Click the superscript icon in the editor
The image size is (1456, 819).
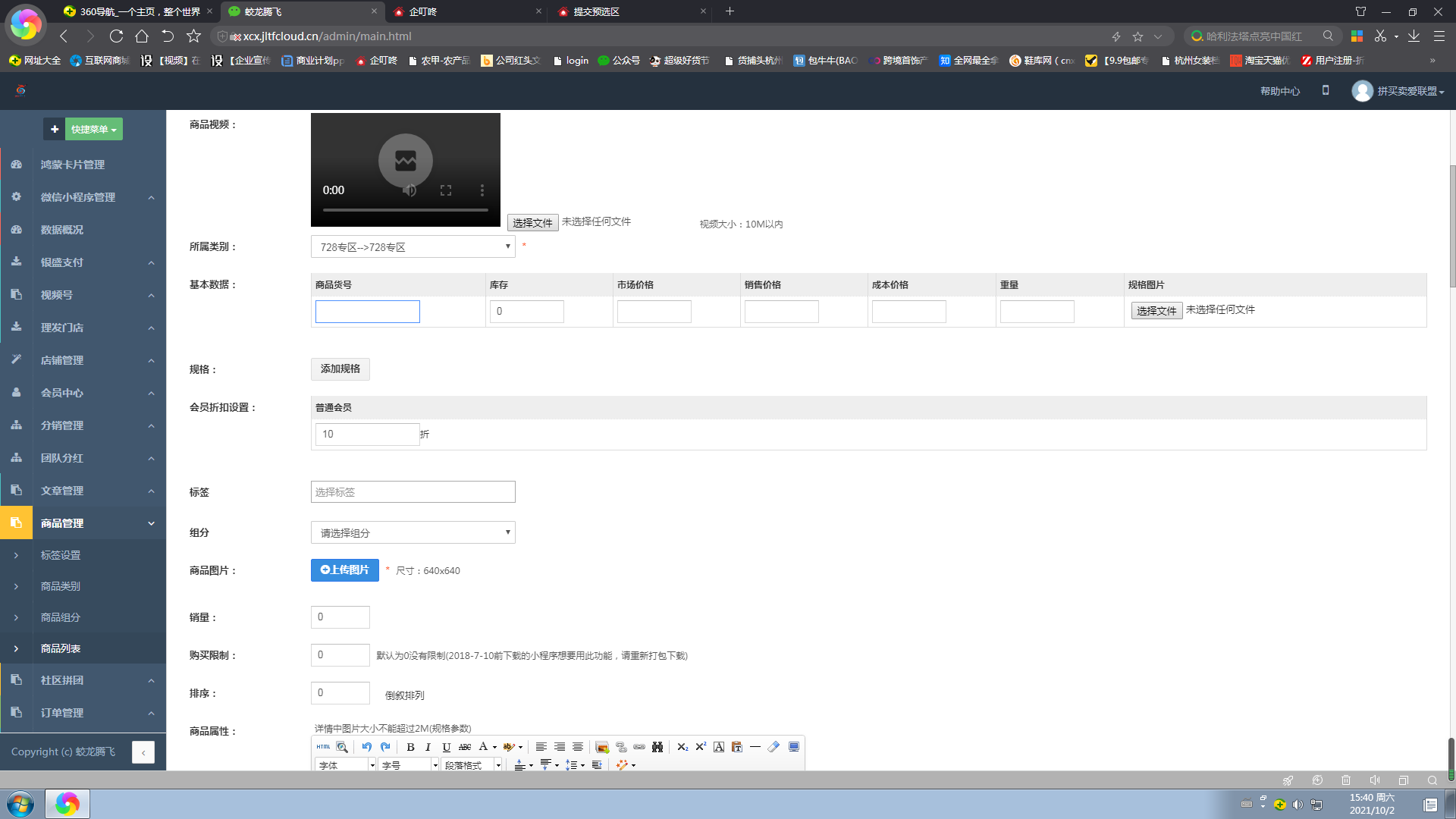pyautogui.click(x=701, y=747)
